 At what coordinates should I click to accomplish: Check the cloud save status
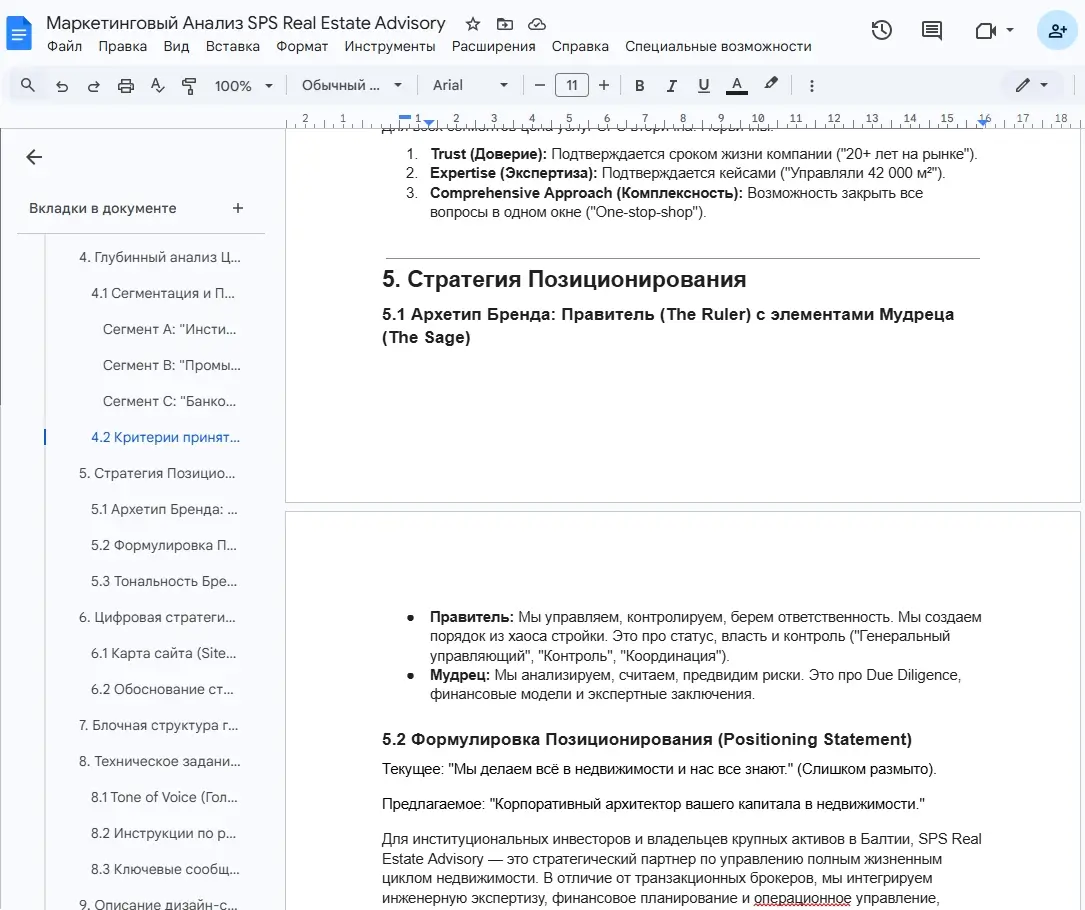point(537,23)
